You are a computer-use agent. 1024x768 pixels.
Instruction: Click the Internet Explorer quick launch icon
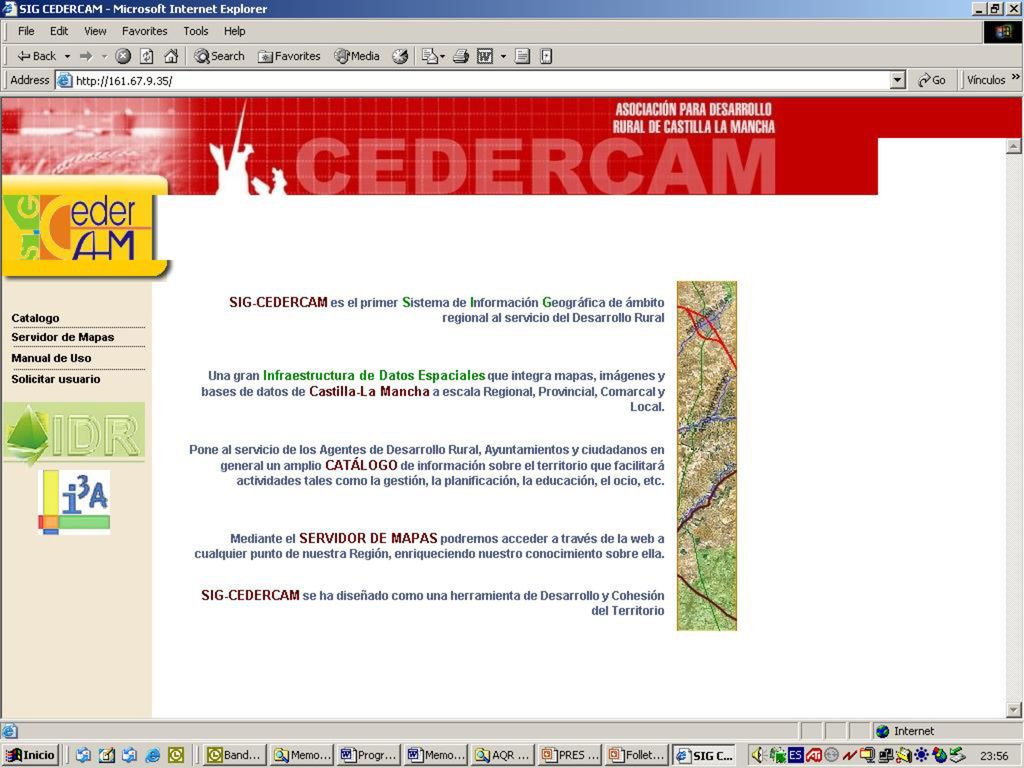[x=153, y=756]
